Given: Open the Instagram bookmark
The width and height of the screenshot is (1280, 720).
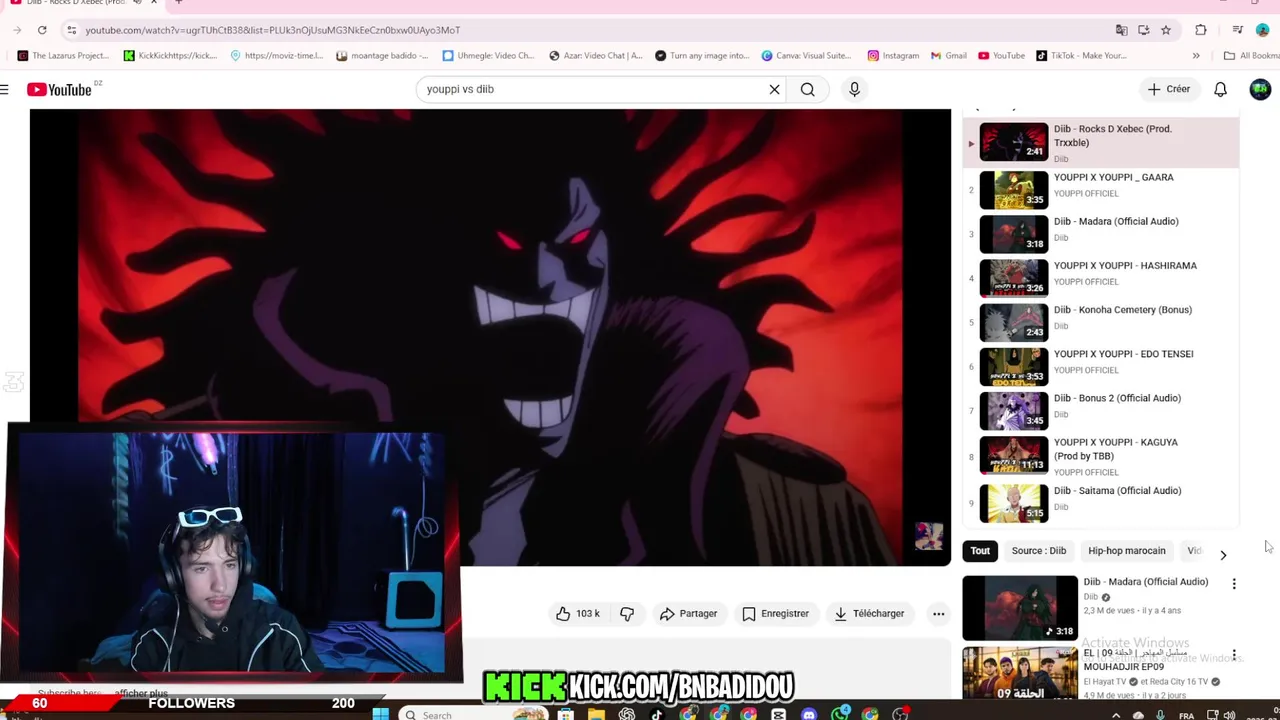Looking at the screenshot, I should pyautogui.click(x=893, y=55).
